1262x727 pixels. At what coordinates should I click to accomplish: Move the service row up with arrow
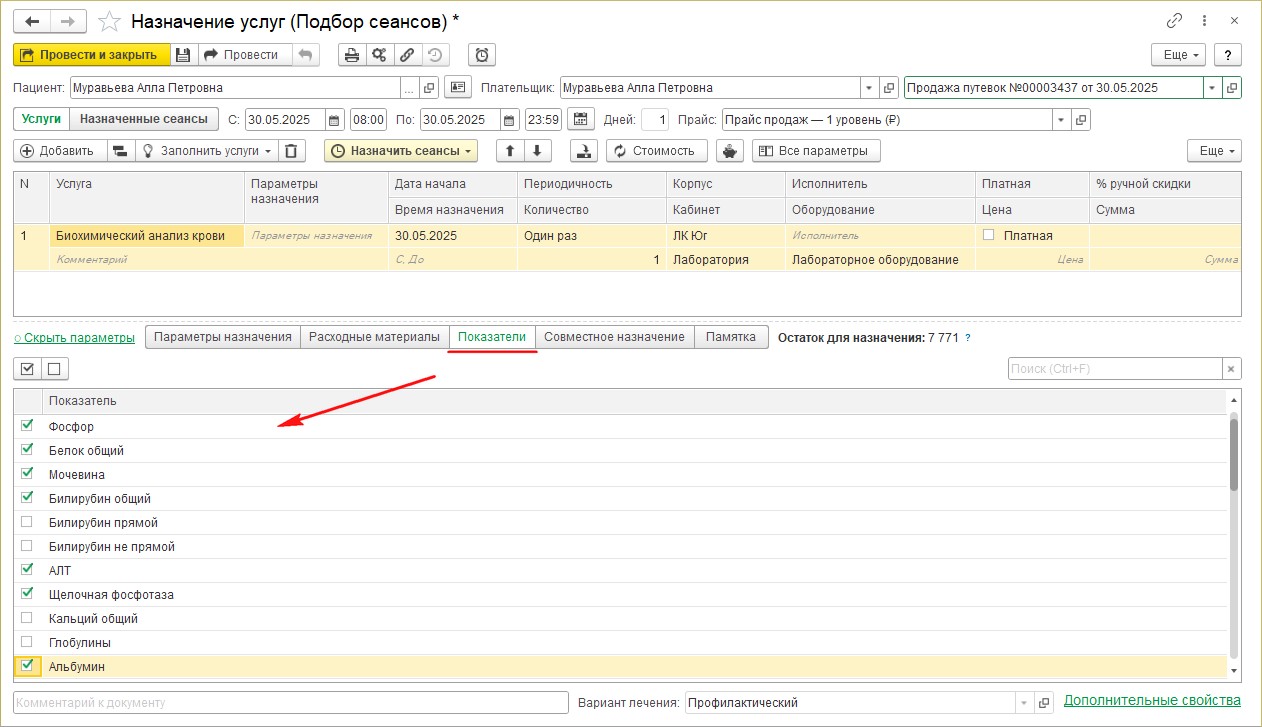pyautogui.click(x=509, y=151)
